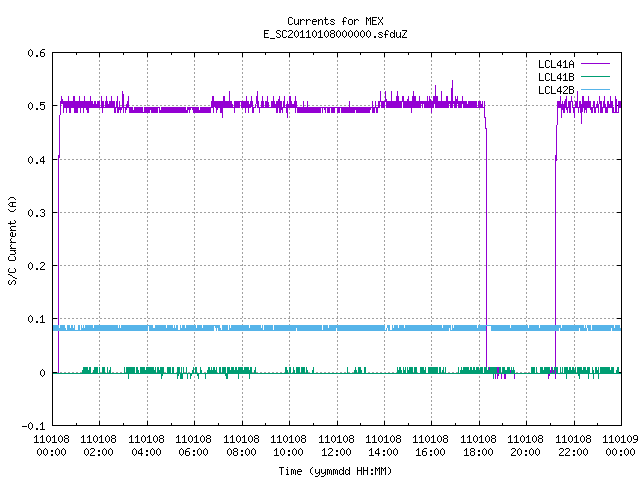The image size is (640, 480).
Task: Click the purple LCL41A legend line sample
Action: [595, 64]
